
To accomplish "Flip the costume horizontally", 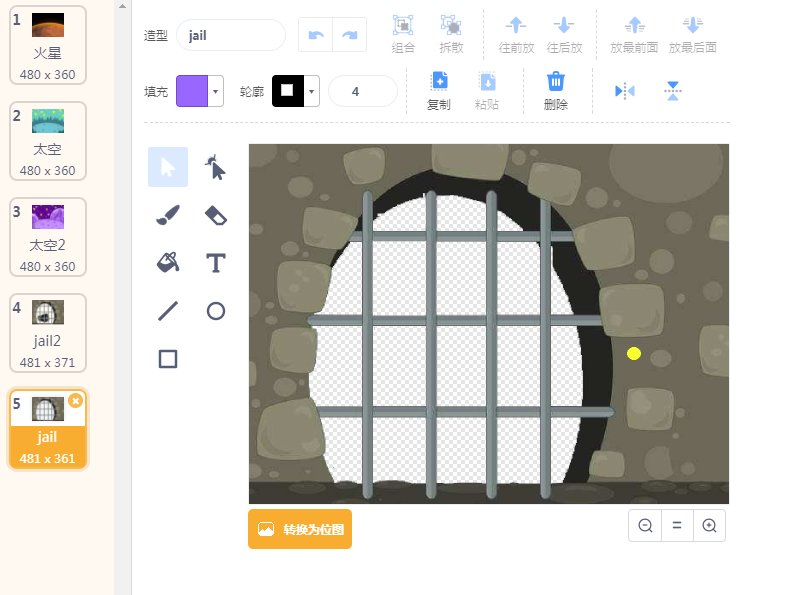I will click(625, 91).
